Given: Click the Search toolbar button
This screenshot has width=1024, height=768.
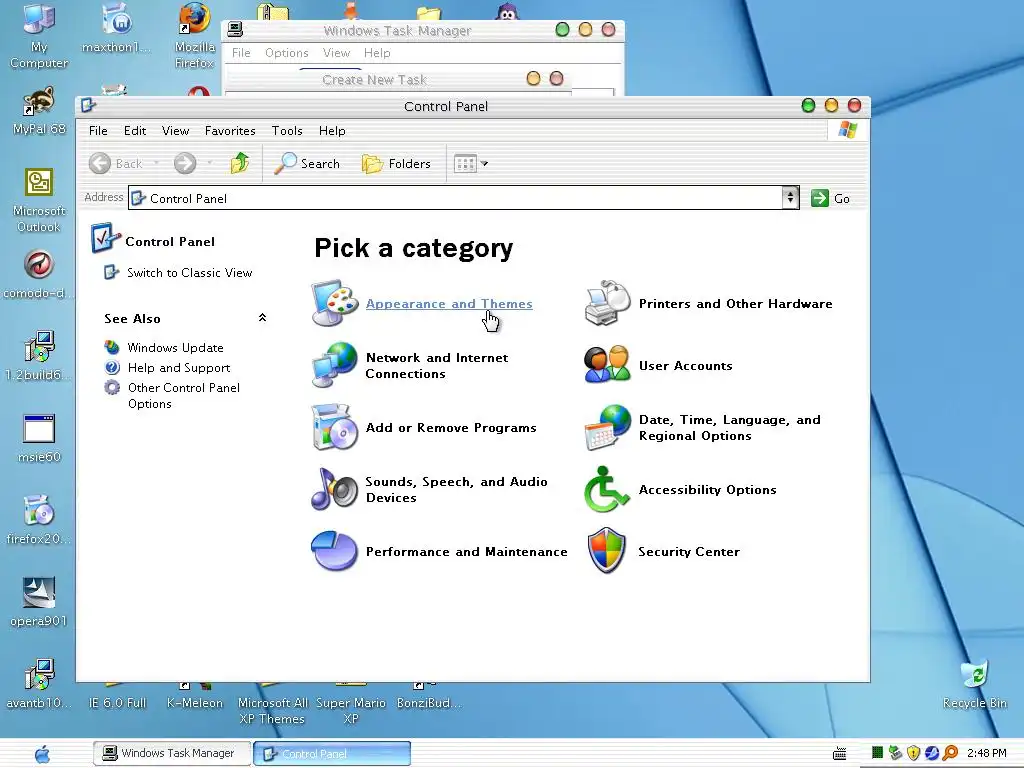Looking at the screenshot, I should (307, 163).
